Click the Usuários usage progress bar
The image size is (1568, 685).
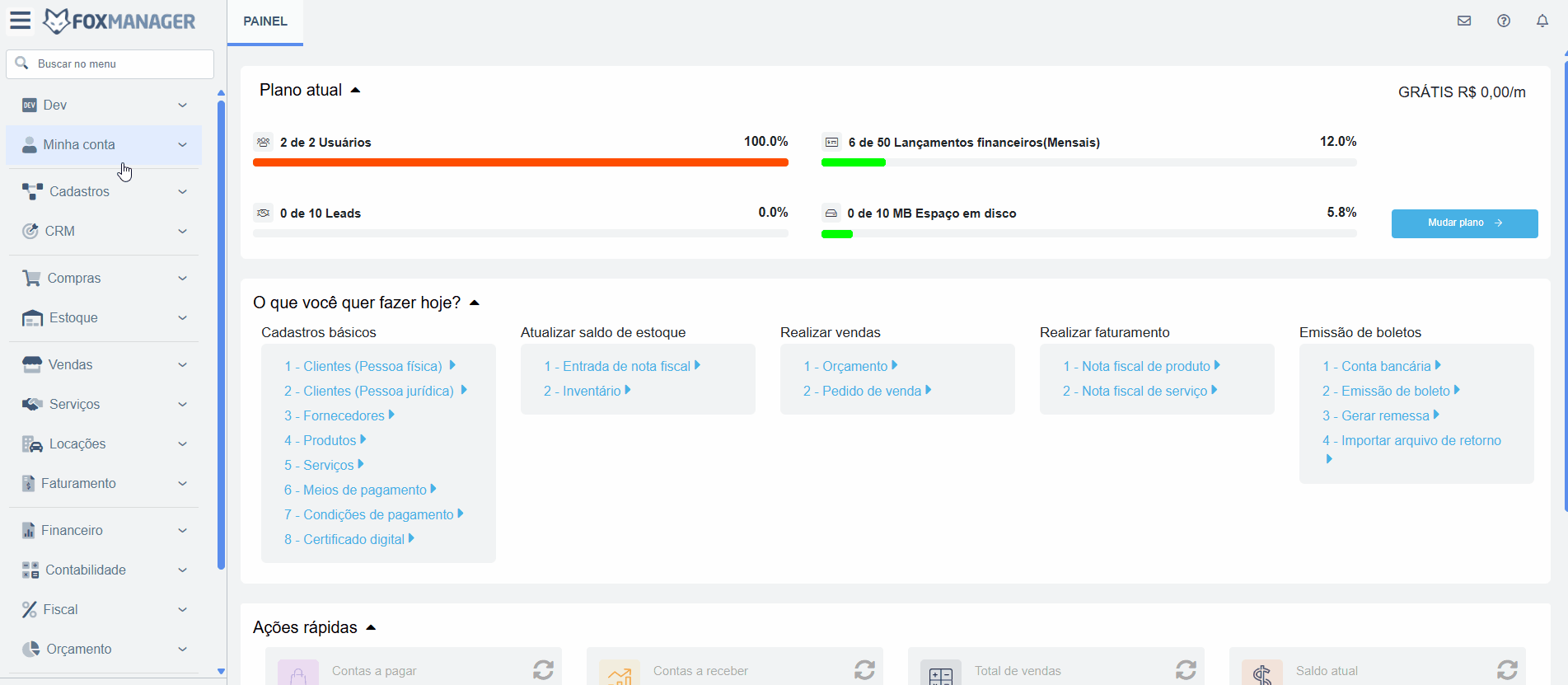click(520, 162)
